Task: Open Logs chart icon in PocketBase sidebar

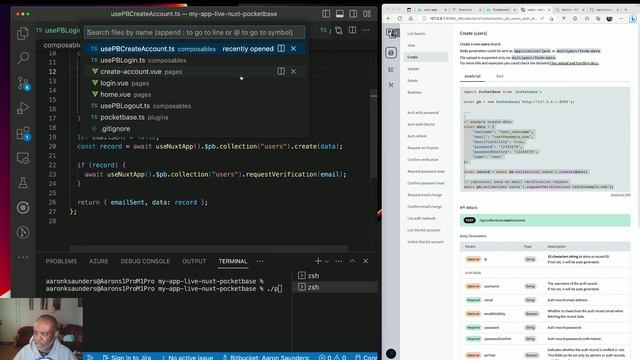Action: pos(391,69)
